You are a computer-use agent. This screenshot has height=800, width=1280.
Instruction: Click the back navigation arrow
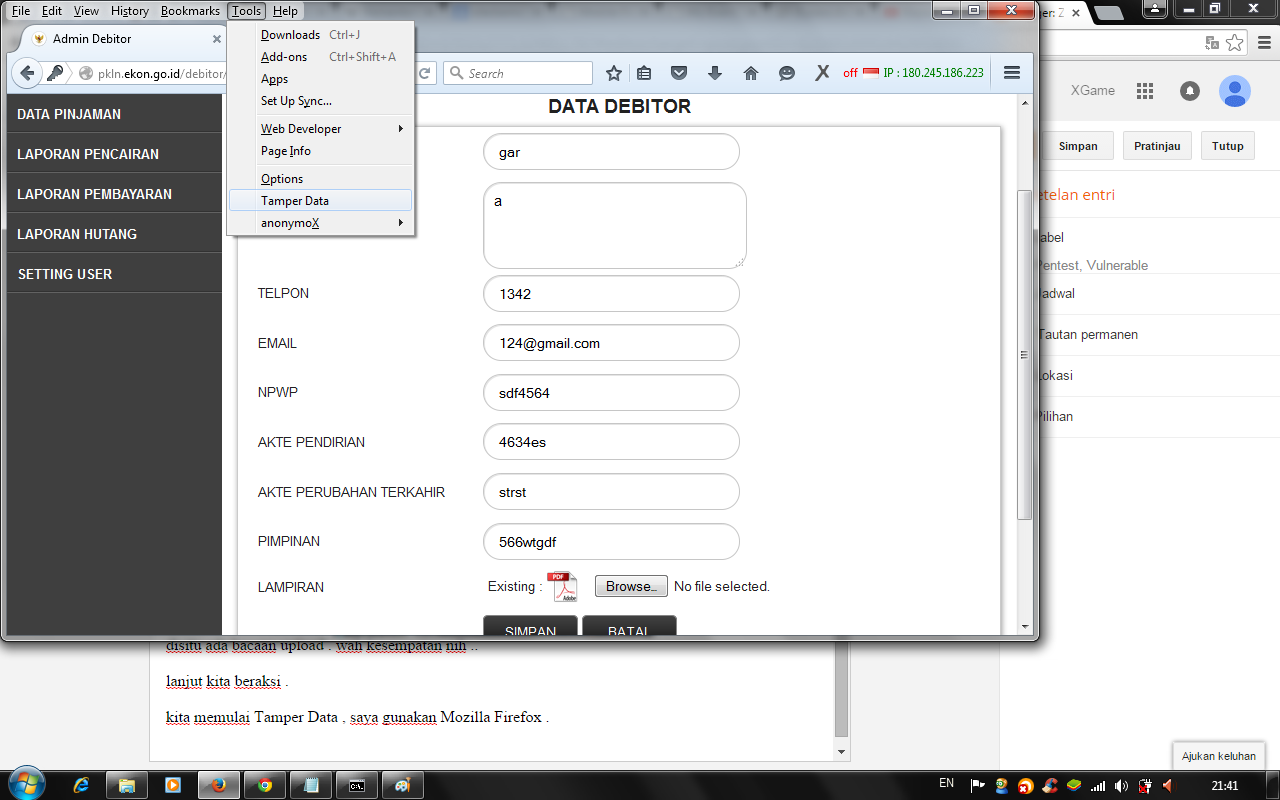(x=25, y=73)
